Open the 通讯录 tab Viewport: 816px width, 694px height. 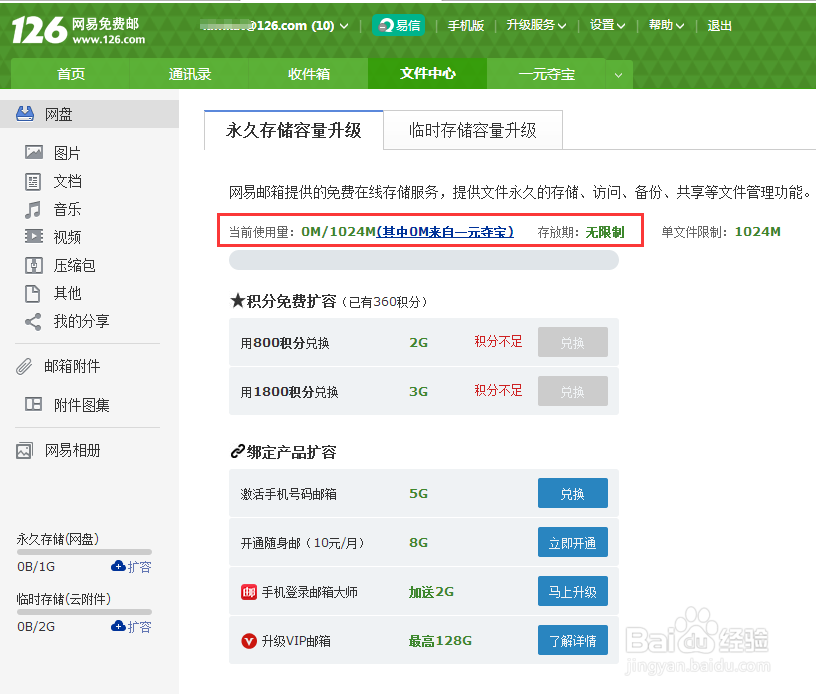pos(189,74)
